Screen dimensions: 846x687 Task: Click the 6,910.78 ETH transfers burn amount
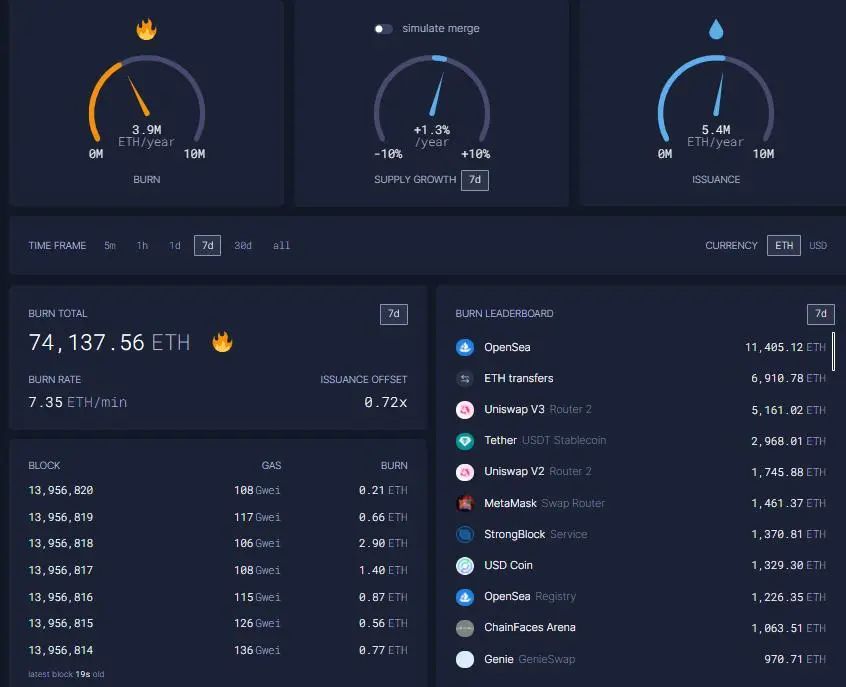(788, 378)
